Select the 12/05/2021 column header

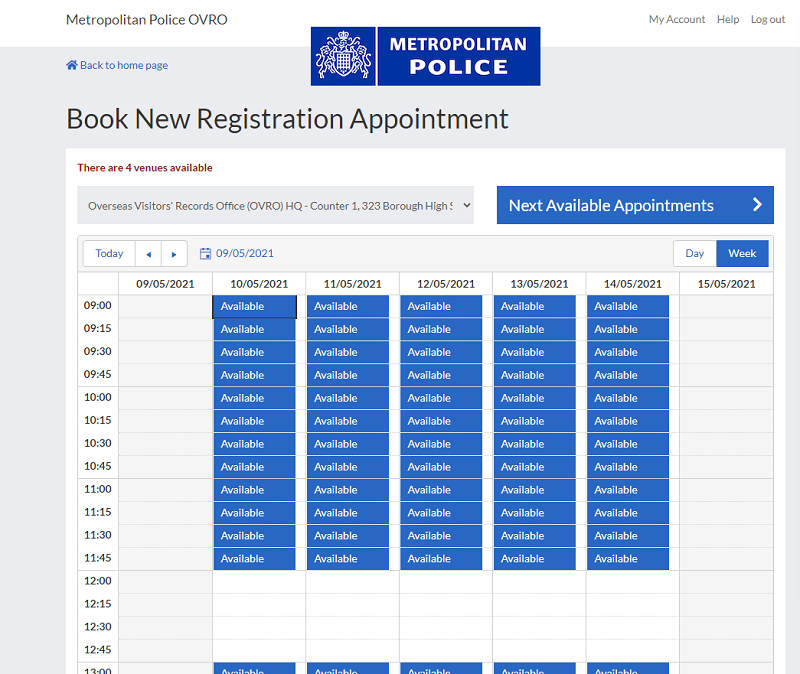pos(446,284)
